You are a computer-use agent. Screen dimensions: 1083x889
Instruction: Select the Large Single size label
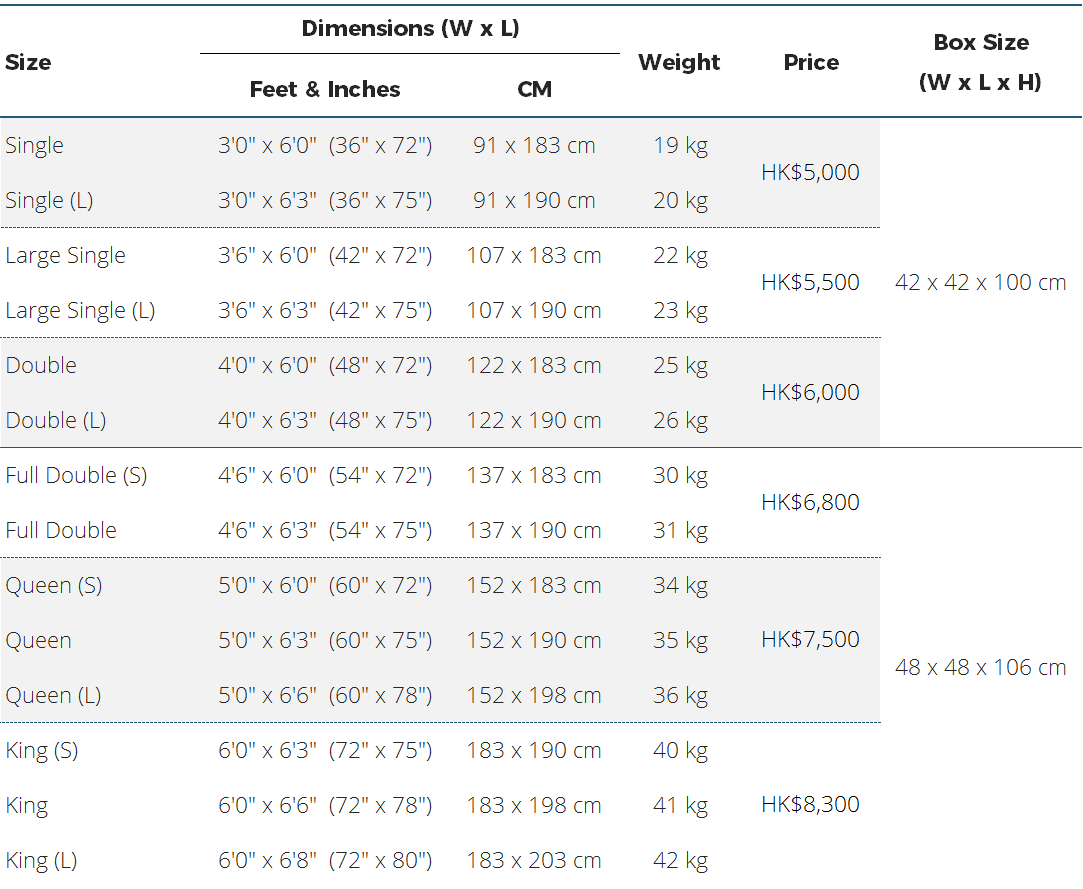coord(65,255)
